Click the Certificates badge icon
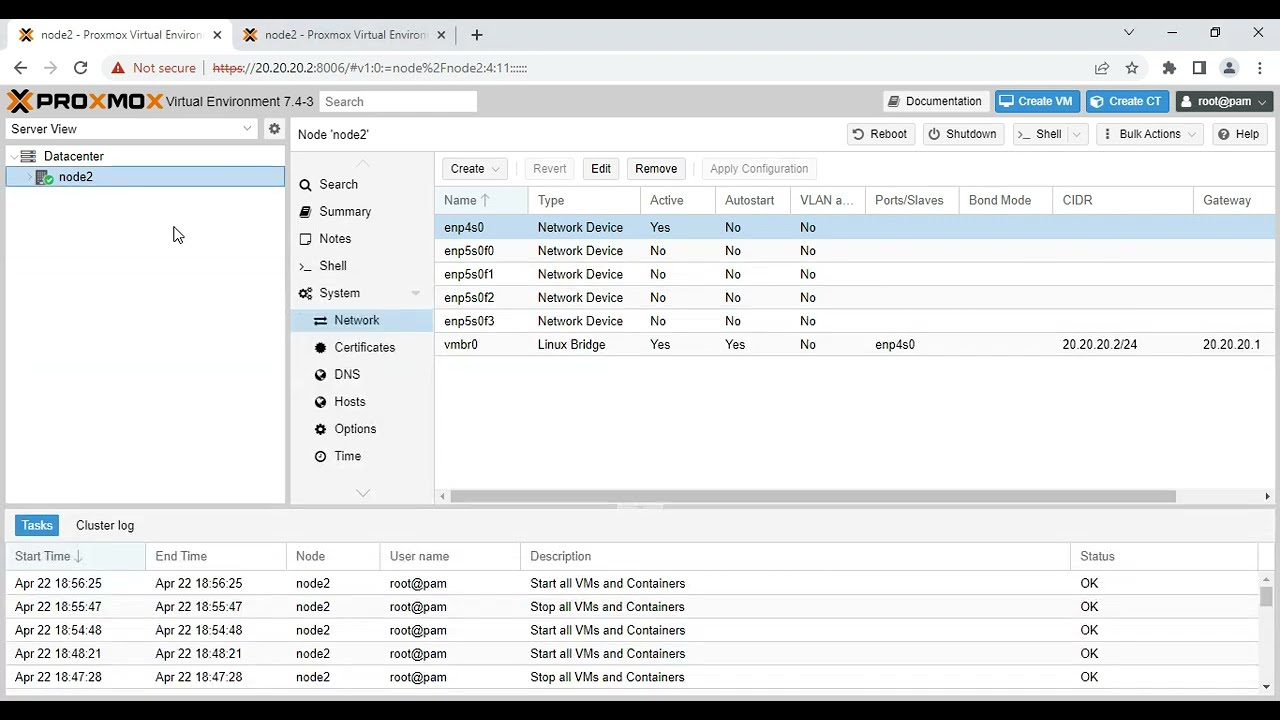 click(320, 347)
